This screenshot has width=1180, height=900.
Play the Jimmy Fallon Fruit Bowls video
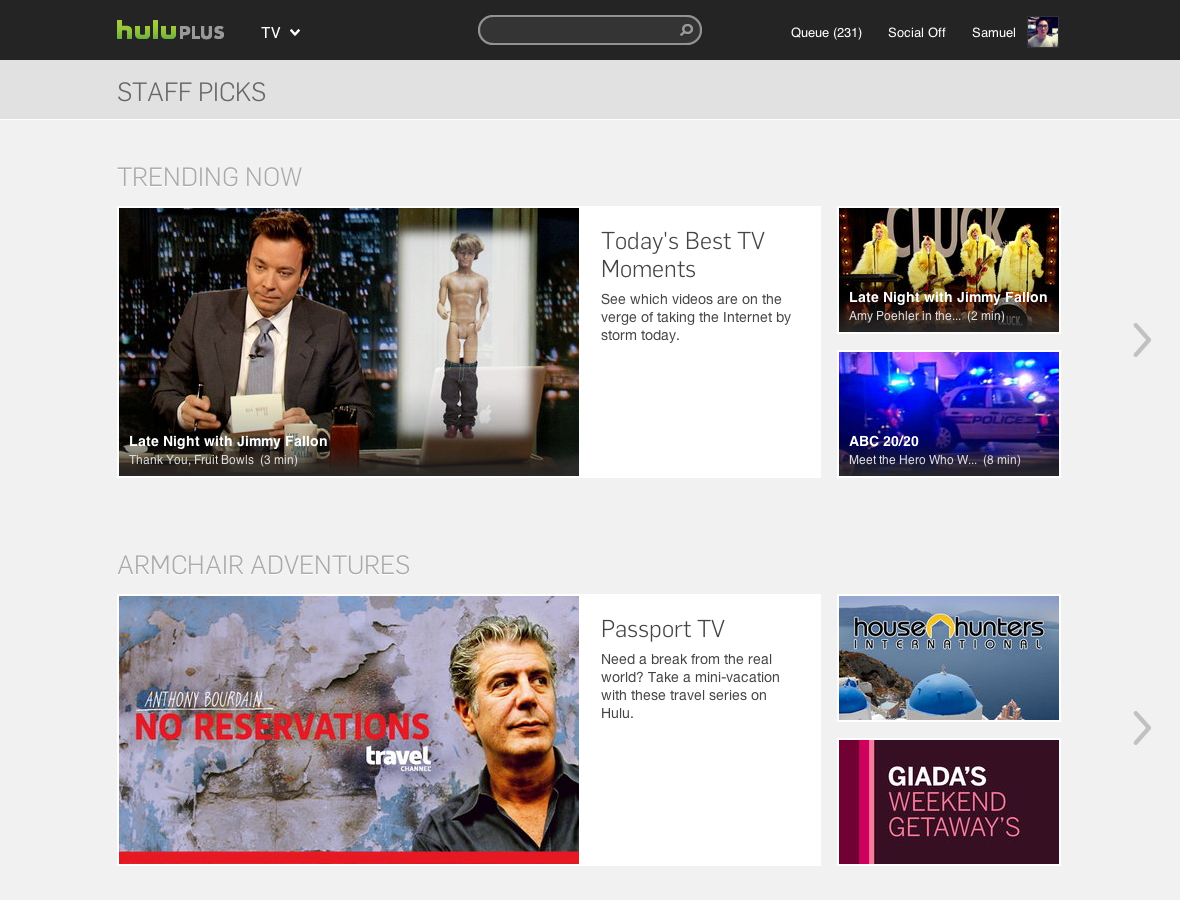tap(349, 342)
